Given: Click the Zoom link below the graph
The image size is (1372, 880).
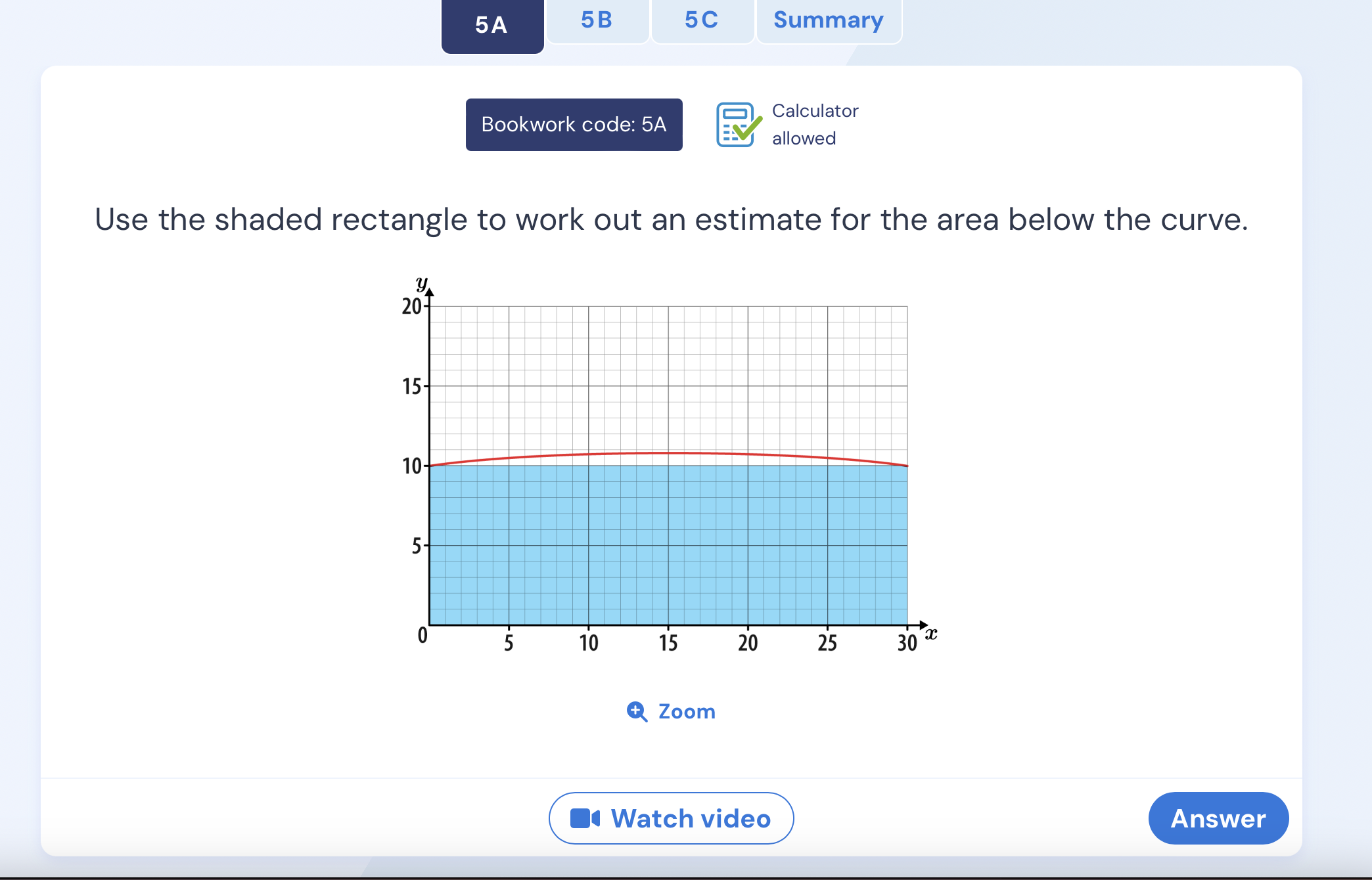Looking at the screenshot, I should [671, 711].
